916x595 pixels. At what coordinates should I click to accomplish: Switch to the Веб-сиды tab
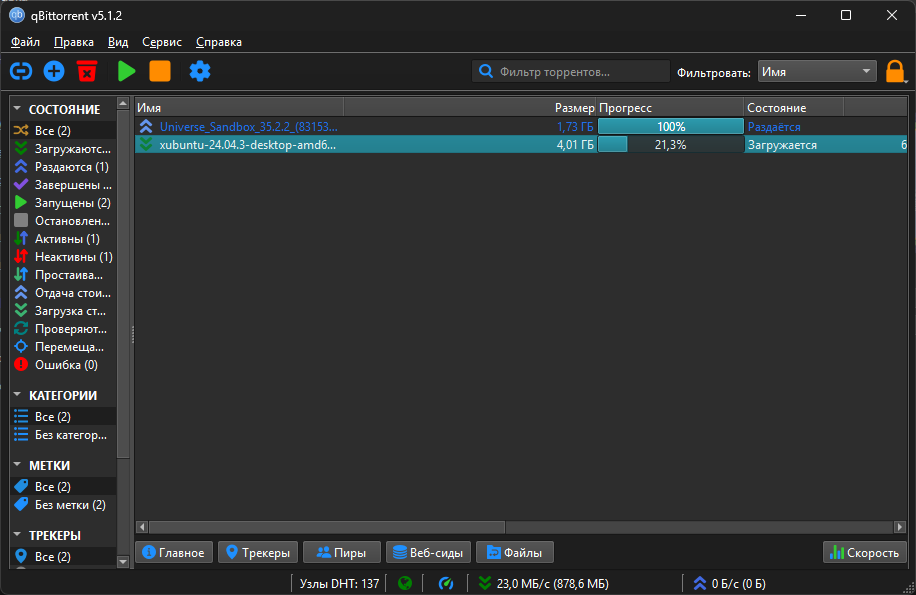428,552
